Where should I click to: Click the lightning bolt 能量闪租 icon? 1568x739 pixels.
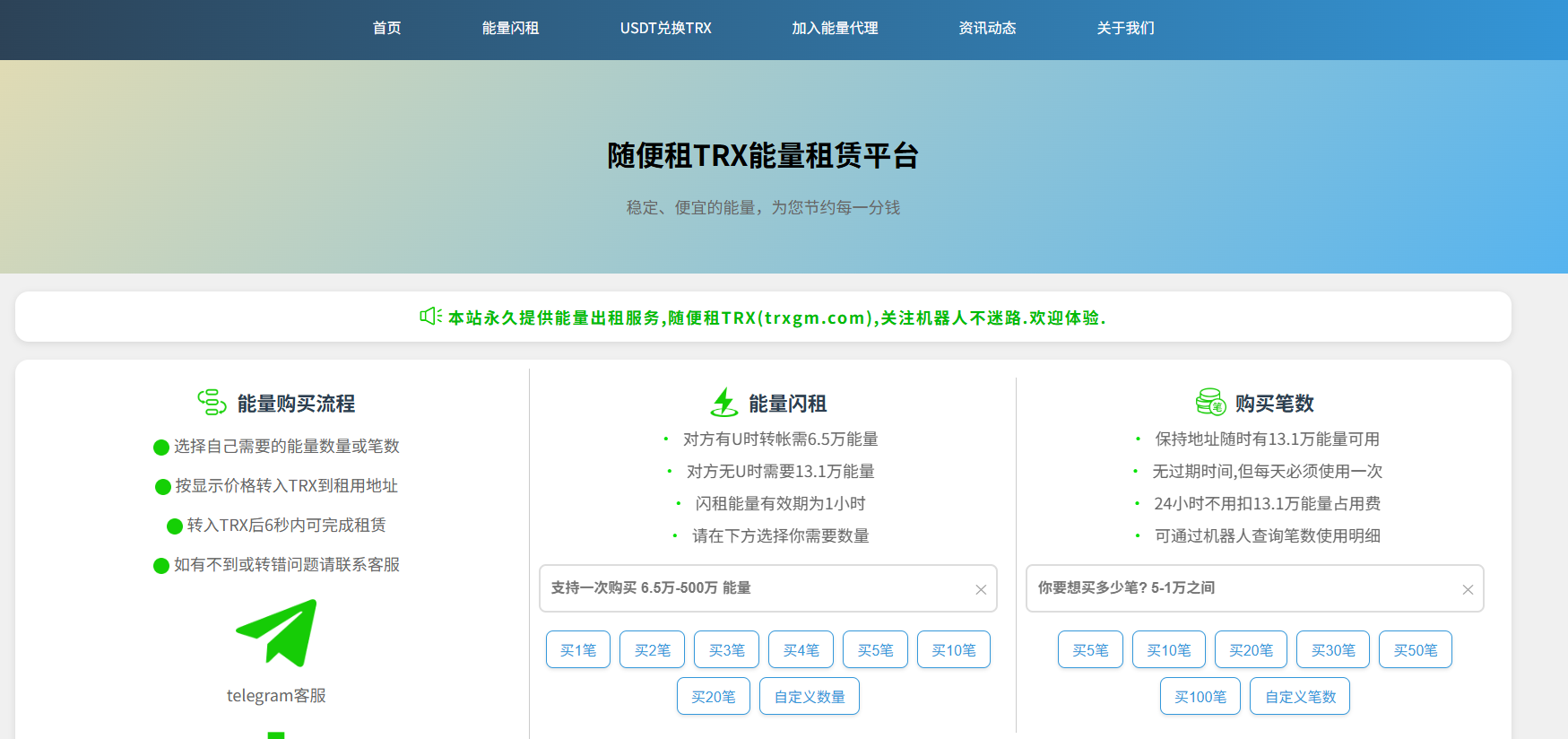[723, 403]
